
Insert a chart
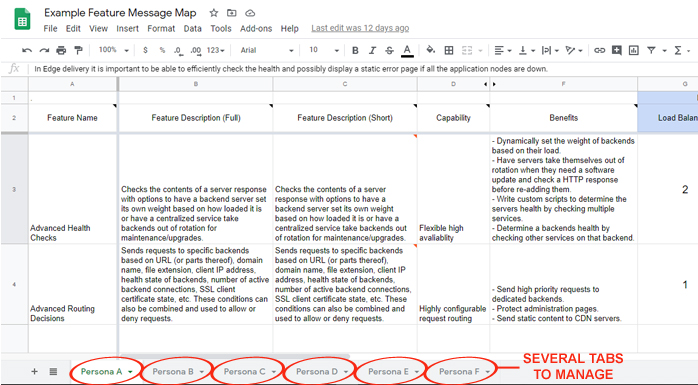pos(633,50)
